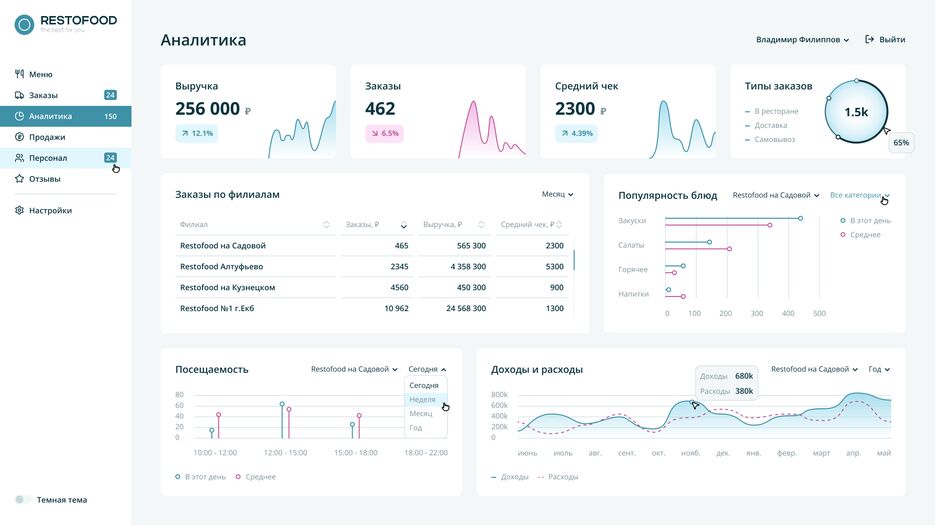The width and height of the screenshot is (935, 525).
Task: Click the pie chart Аналитика icon
Action: tap(19, 116)
